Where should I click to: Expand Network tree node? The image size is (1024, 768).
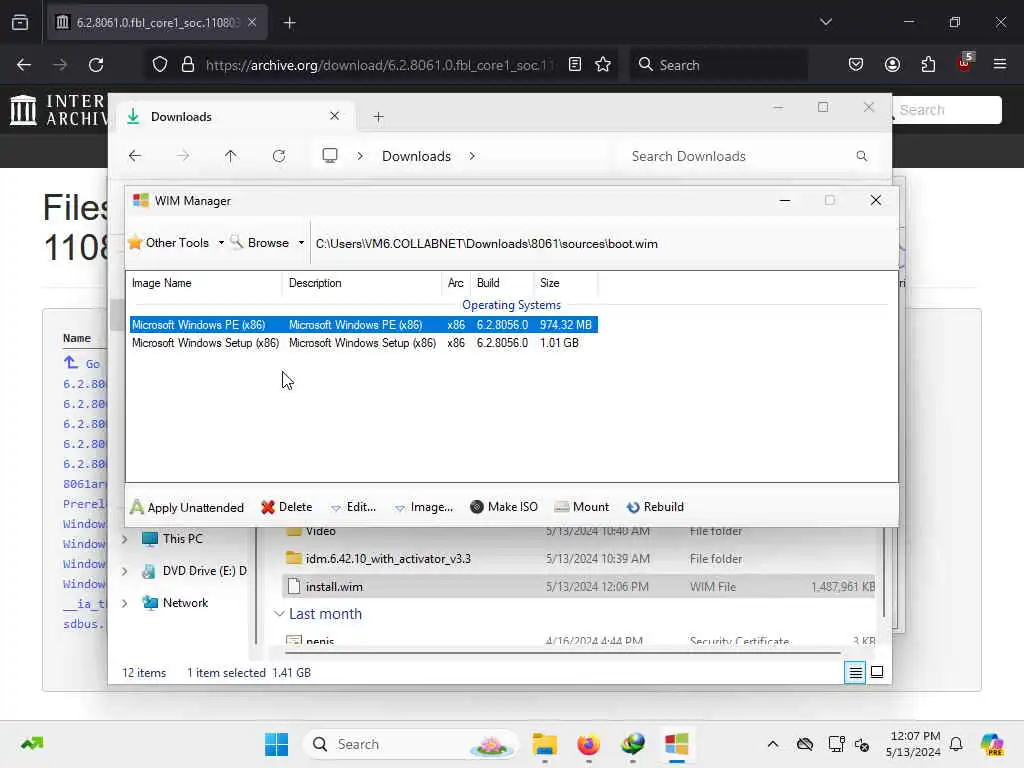[x=124, y=603]
